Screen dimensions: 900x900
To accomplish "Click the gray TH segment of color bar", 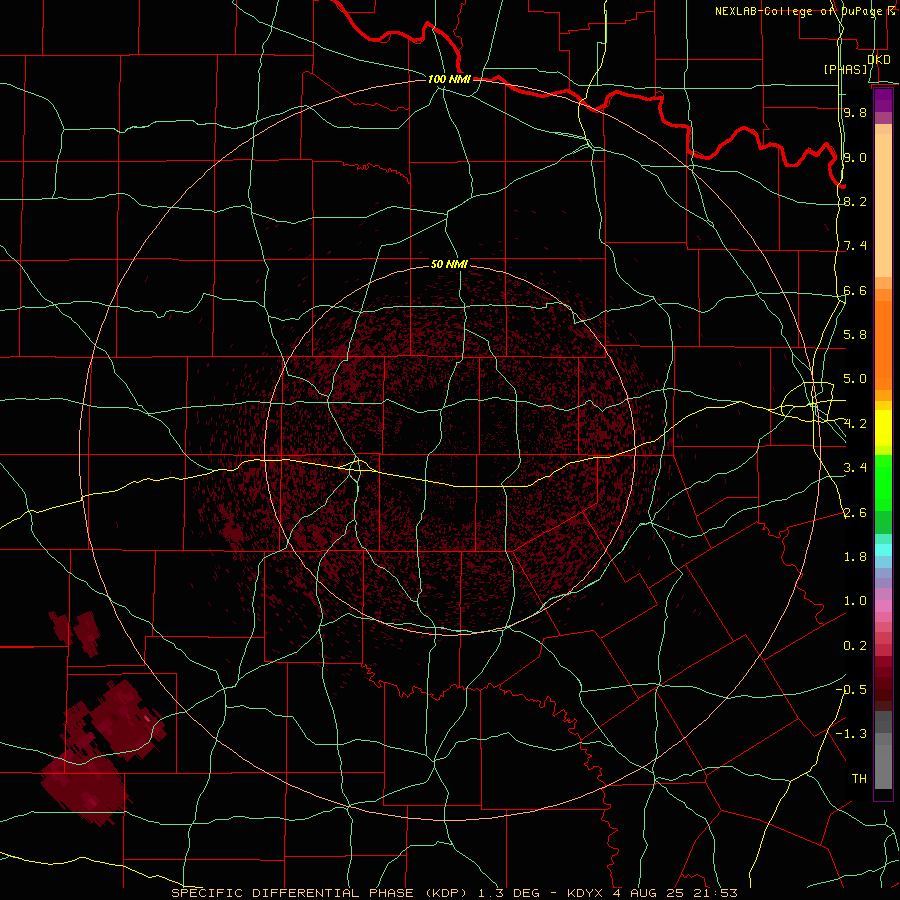I will pos(883,767).
